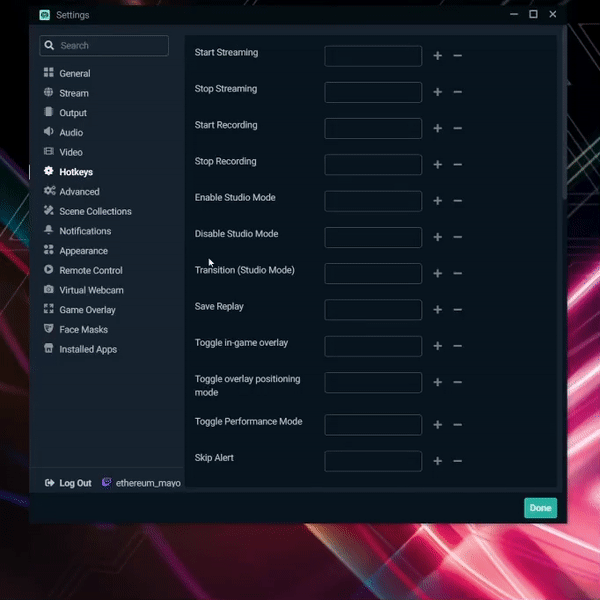Click the Installed Apps store icon
The height and width of the screenshot is (600, 600).
point(49,348)
